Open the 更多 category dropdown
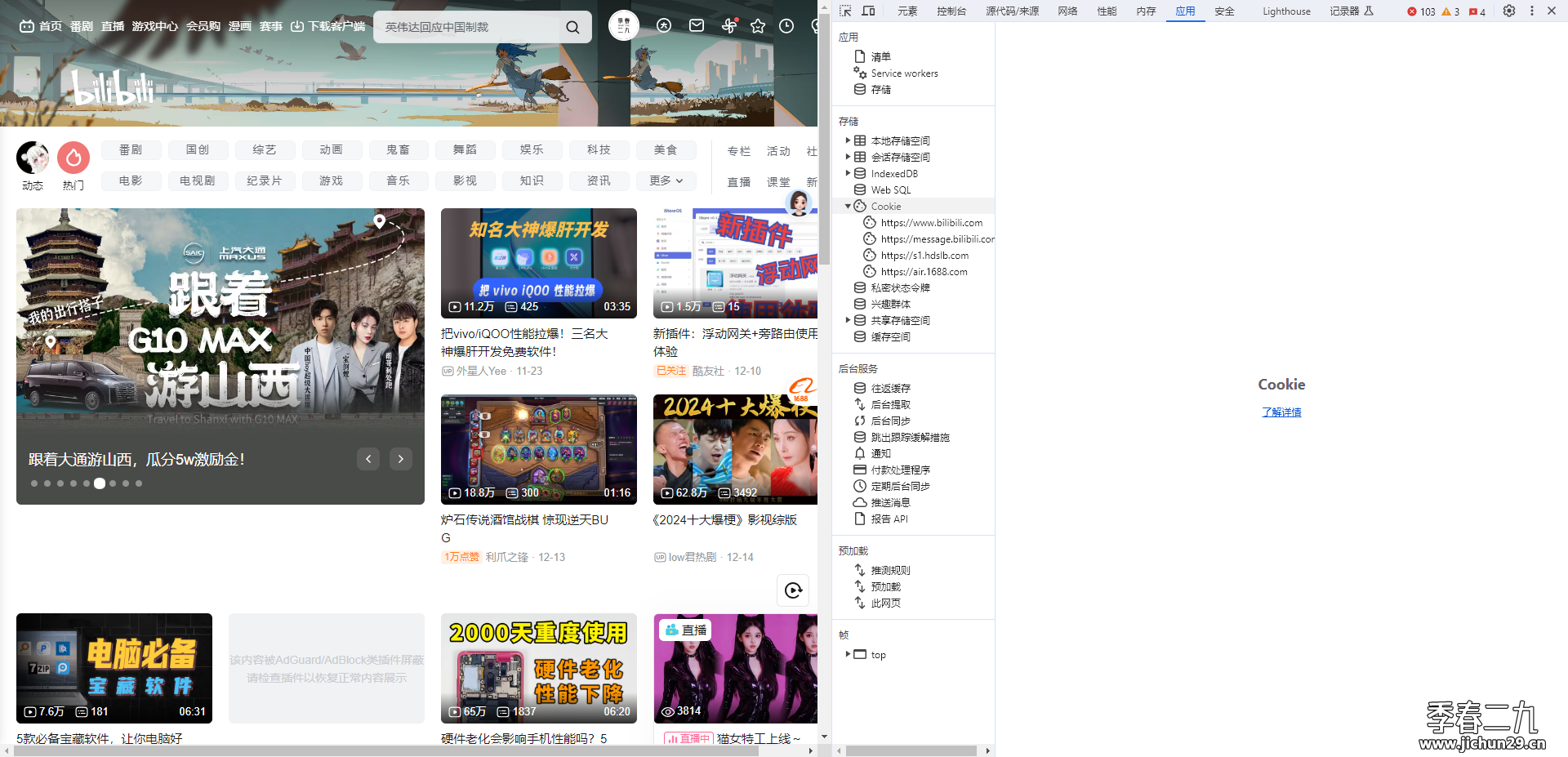This screenshot has height=757, width=1568. 666,180
